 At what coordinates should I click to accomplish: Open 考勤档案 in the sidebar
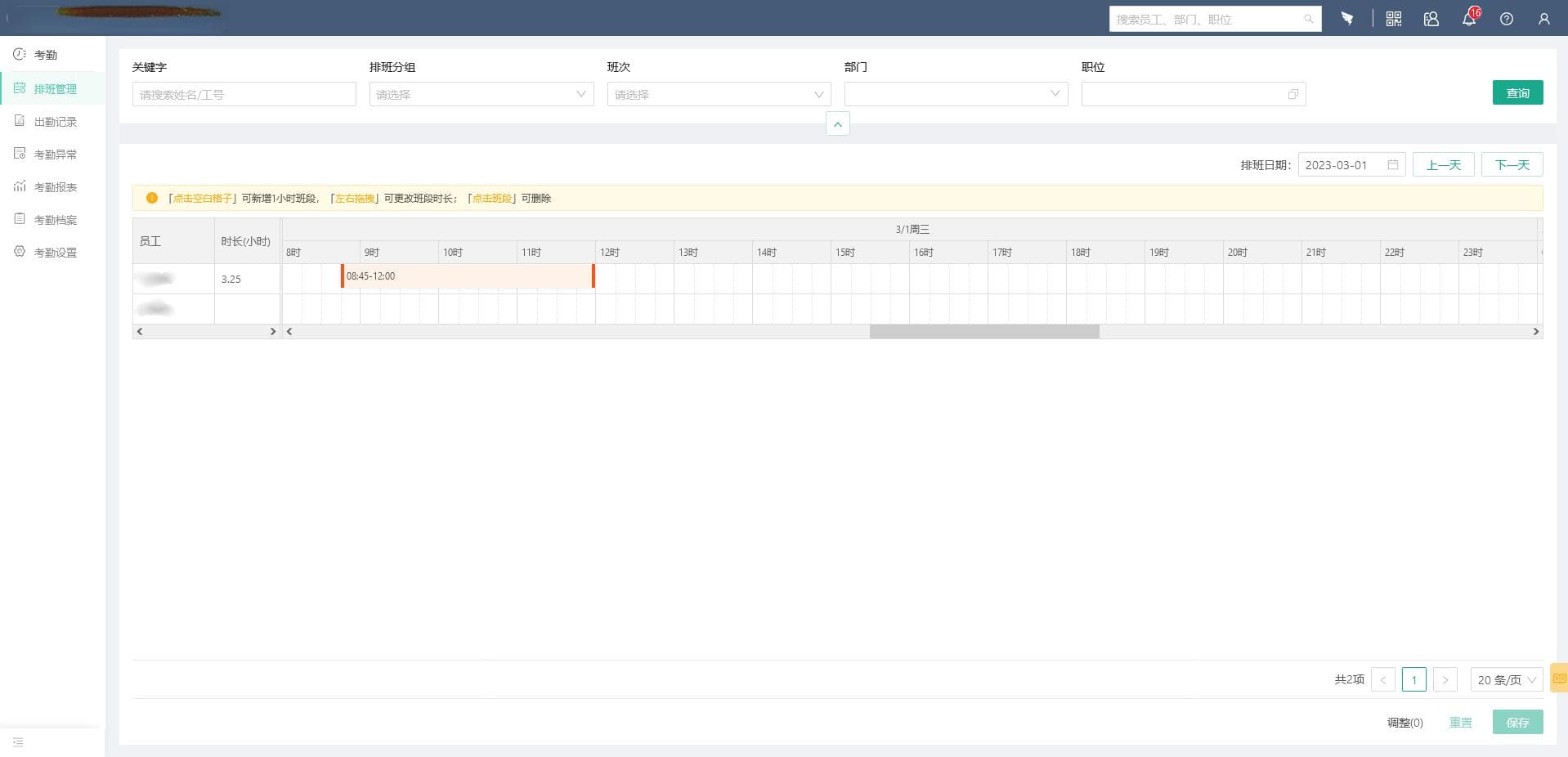coord(54,219)
